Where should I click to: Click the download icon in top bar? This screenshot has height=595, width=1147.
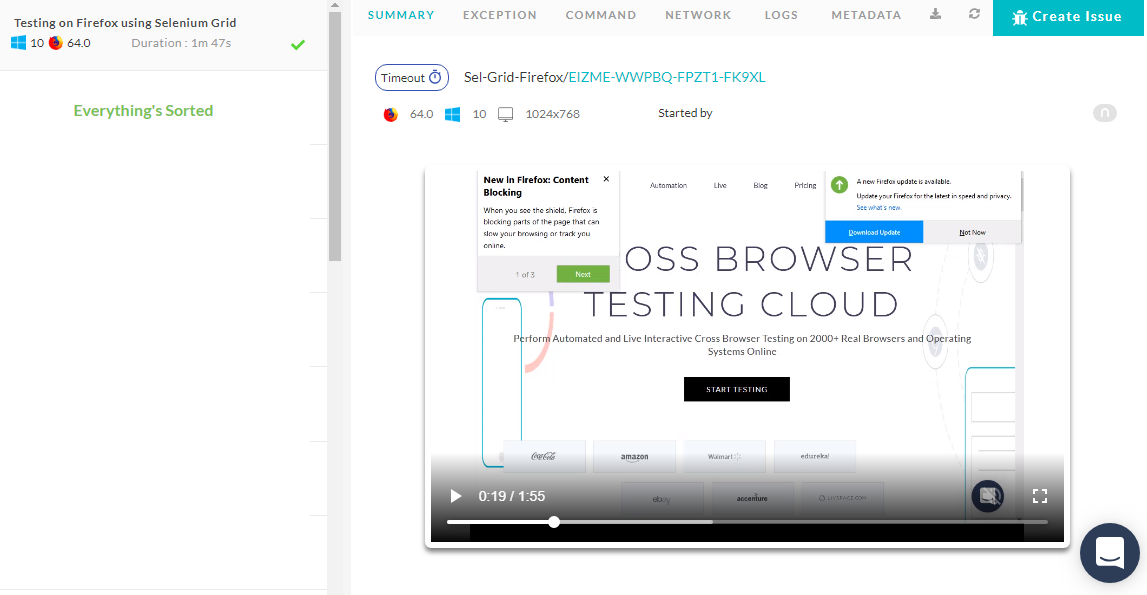936,14
